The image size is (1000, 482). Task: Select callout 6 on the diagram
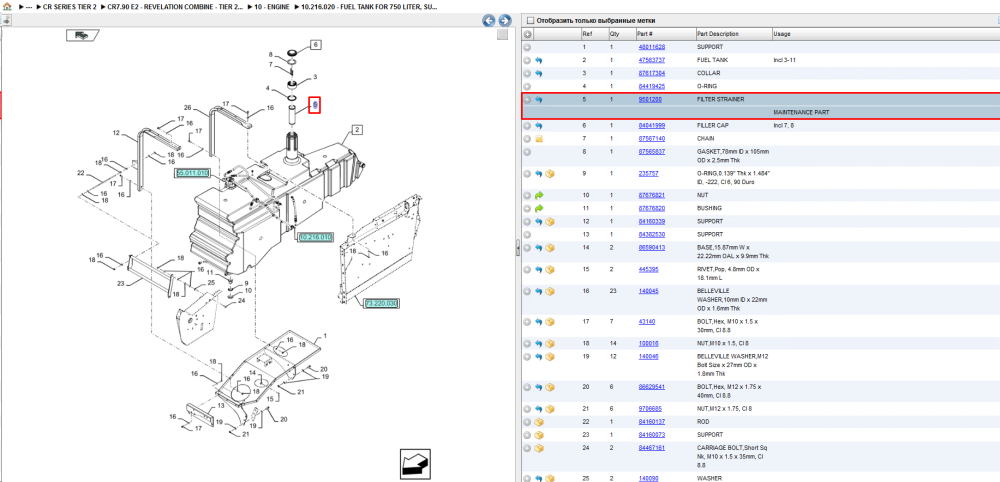(316, 45)
